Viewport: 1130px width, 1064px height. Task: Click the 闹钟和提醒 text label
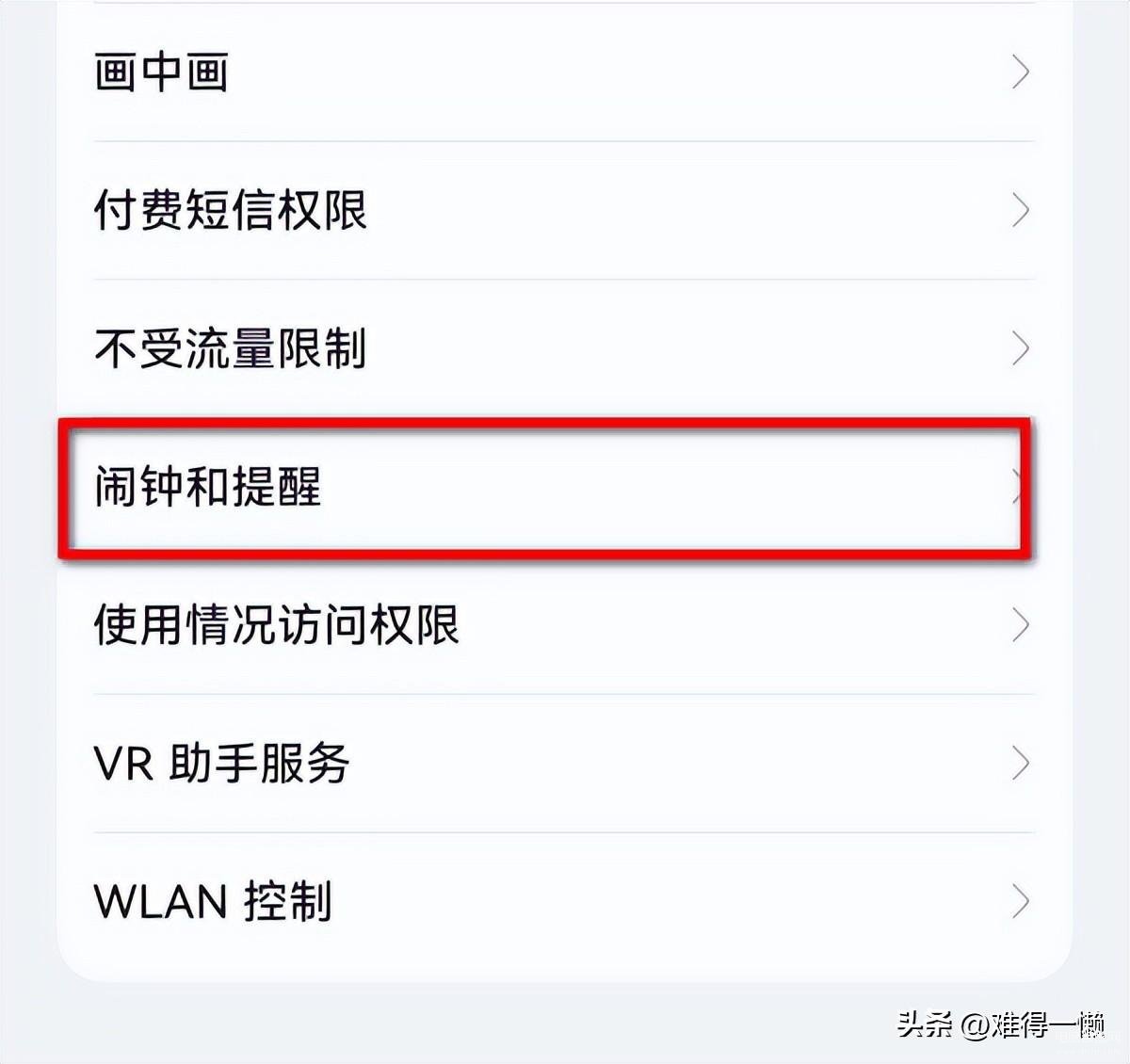point(208,487)
